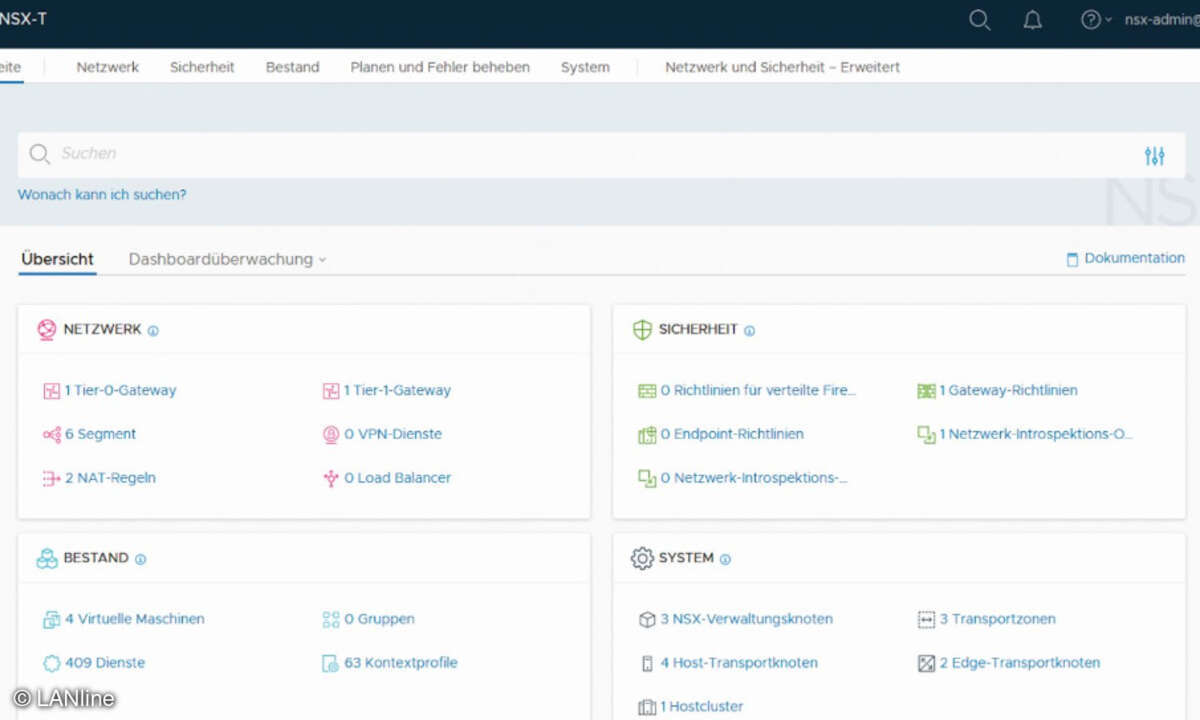Open '2 Edge-Transportknoten' link

pyautogui.click(x=1020, y=663)
